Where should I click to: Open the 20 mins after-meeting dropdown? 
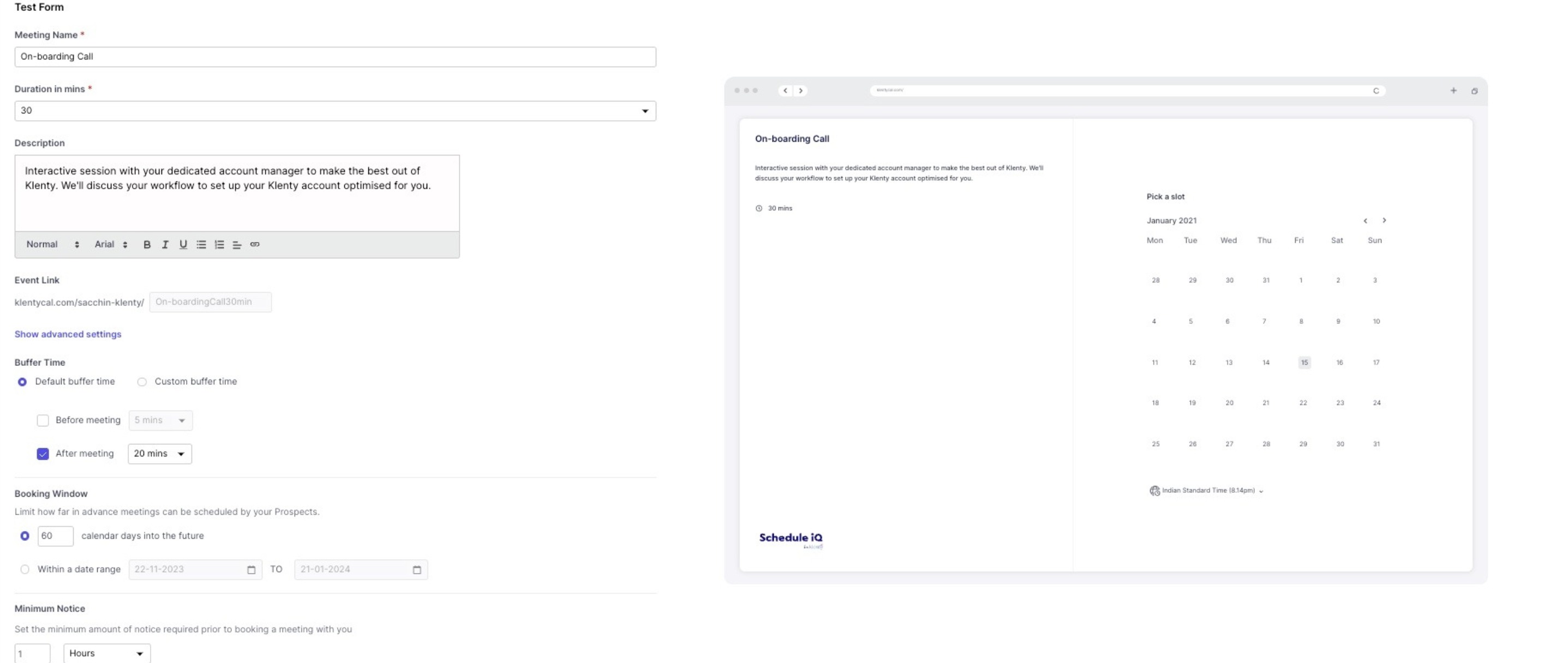[159, 454]
